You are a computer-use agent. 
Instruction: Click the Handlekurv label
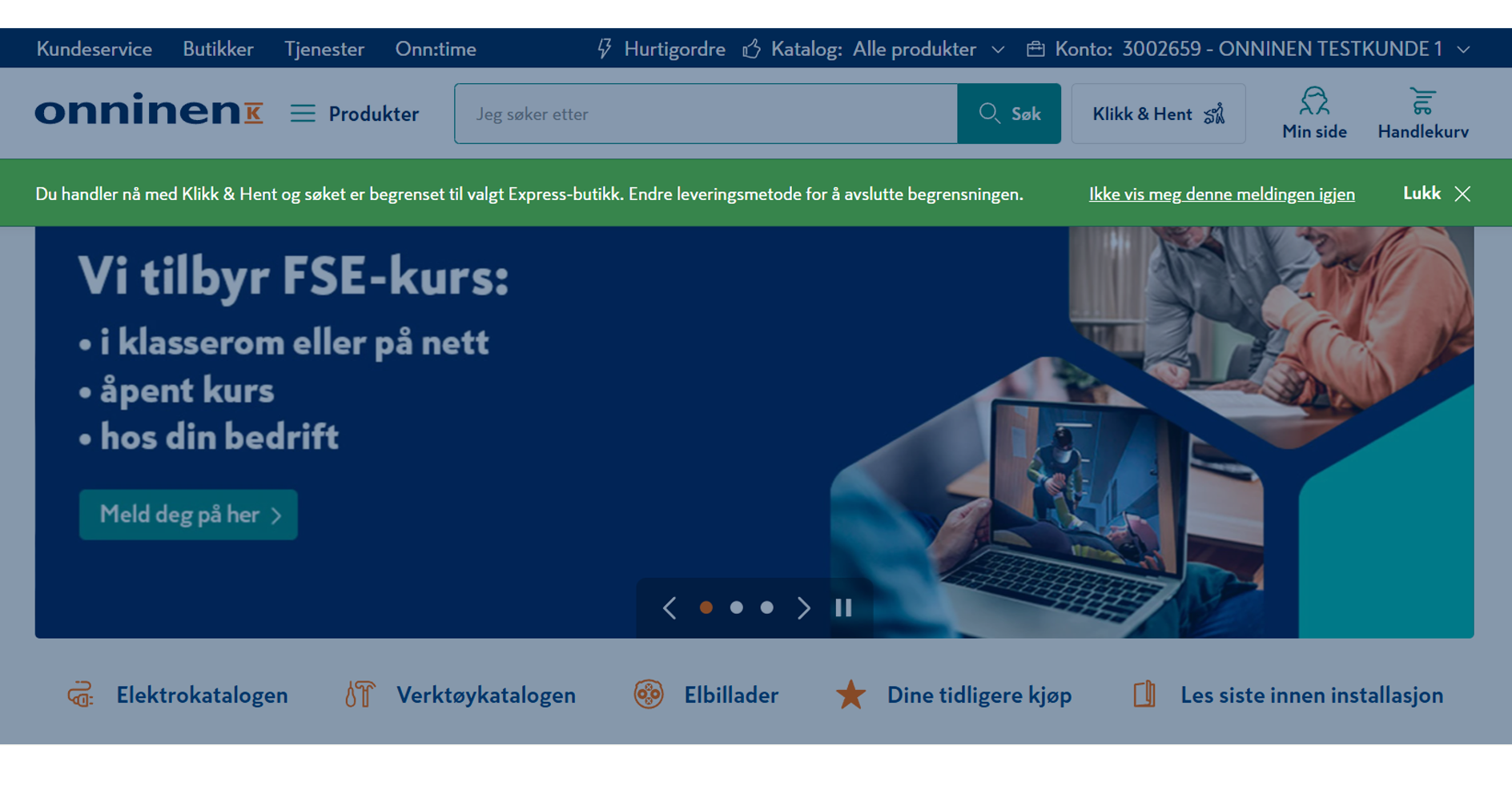[x=1423, y=132]
